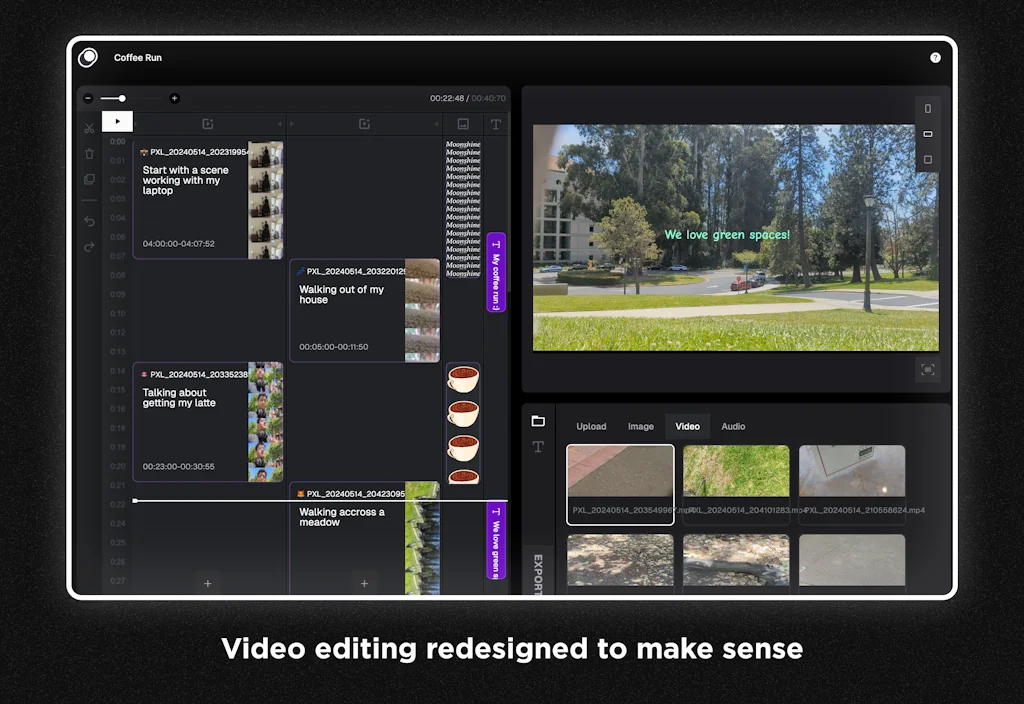This screenshot has width=1024, height=704.
Task: Zoom in timeline with plus button
Action: click(174, 98)
